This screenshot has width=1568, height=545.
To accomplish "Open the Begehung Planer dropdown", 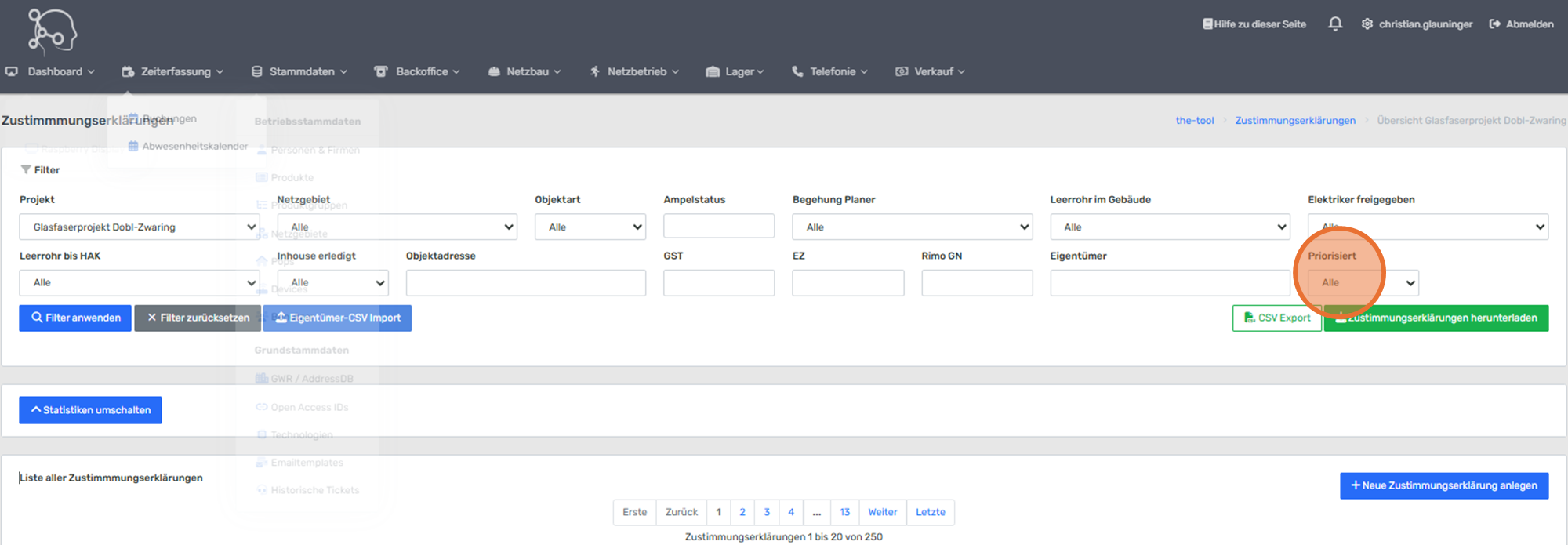I will (912, 227).
